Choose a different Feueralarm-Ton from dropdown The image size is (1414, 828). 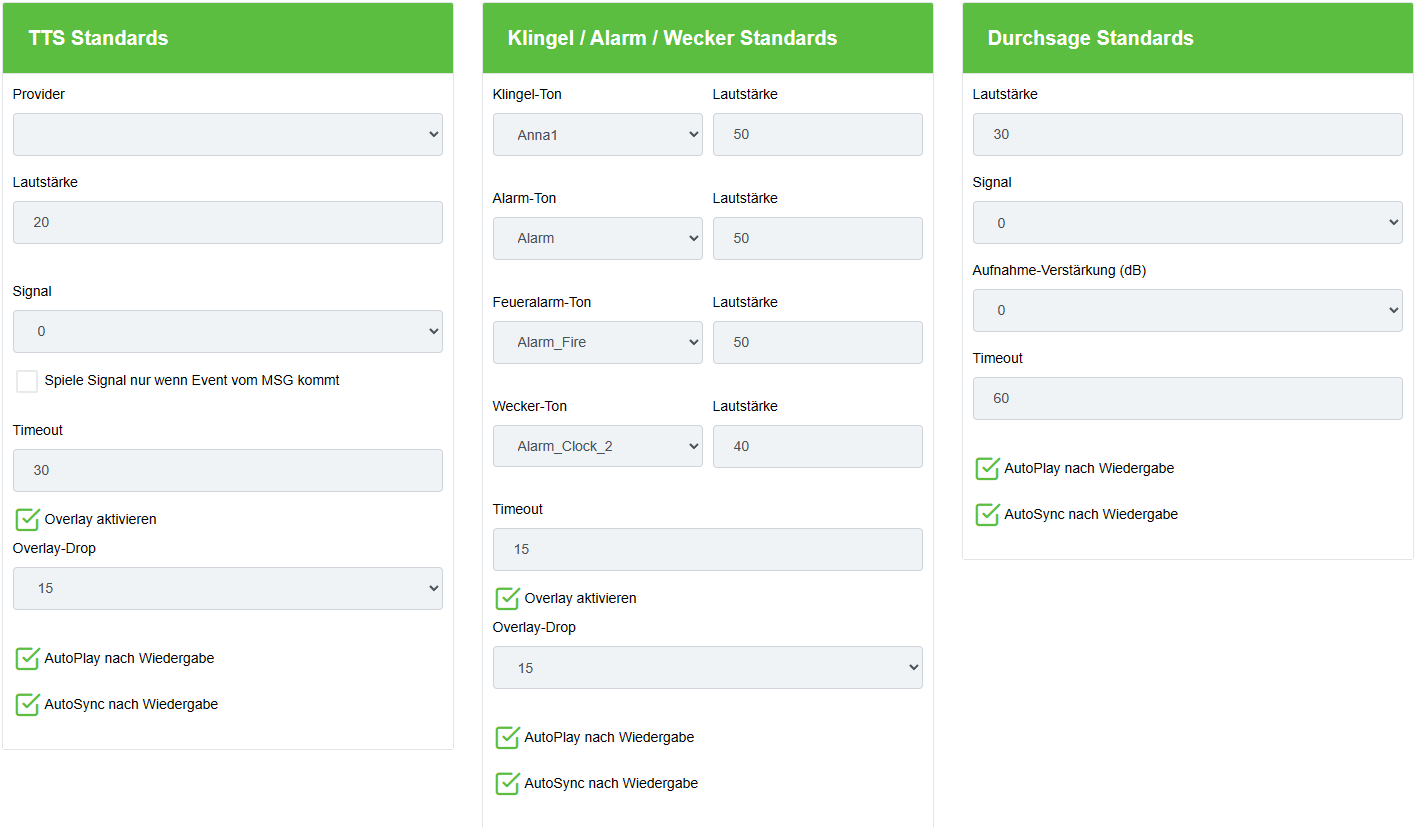point(597,343)
